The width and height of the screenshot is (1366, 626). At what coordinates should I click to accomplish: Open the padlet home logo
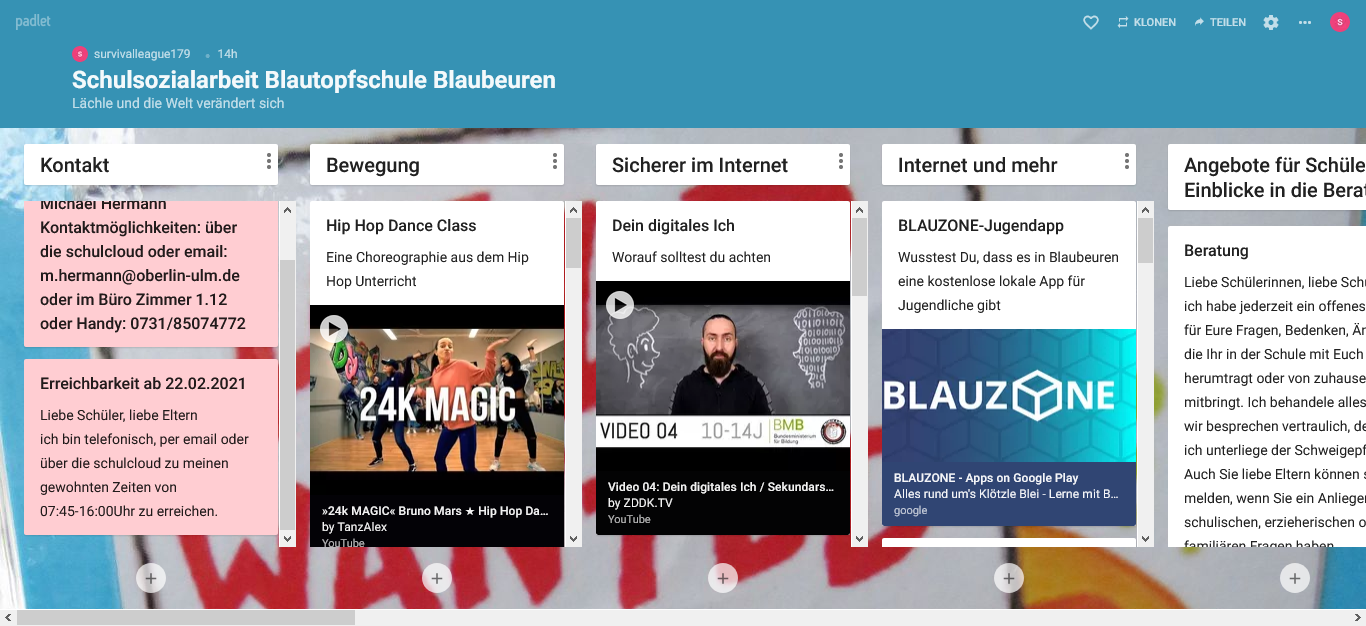click(x=33, y=21)
